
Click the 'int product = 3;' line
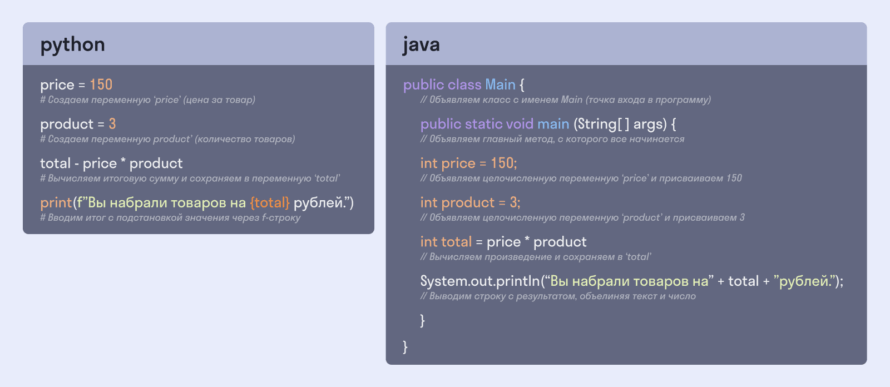[x=471, y=203]
